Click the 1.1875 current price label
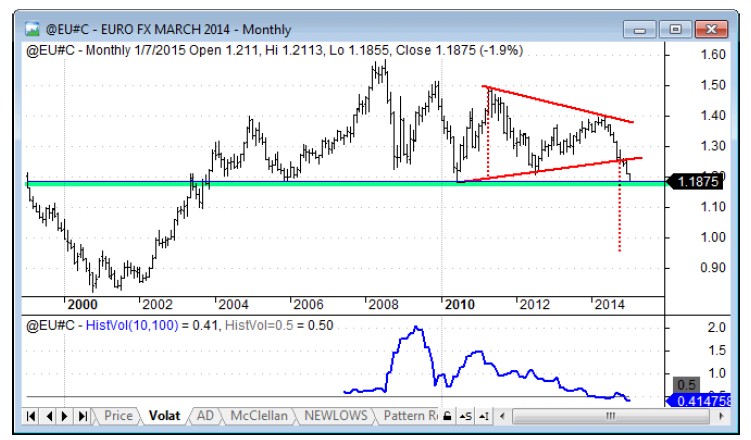The height and width of the screenshot is (440, 751). pos(694,182)
